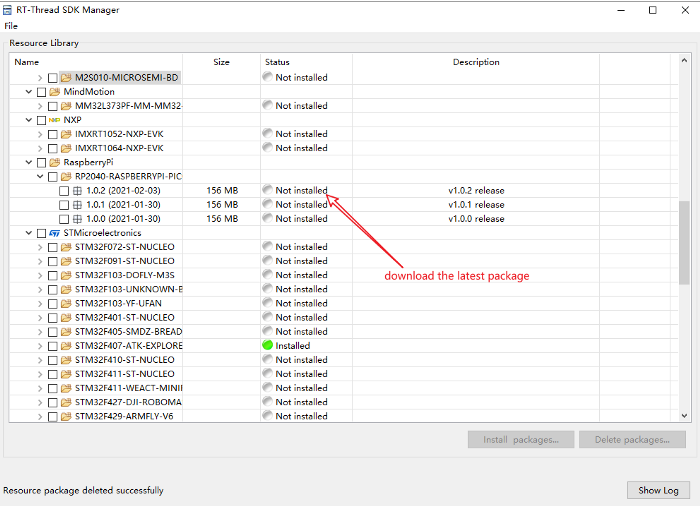The width and height of the screenshot is (700, 506).
Task: Expand the M2S010-MICROSEMI-BD node
Action: [x=40, y=78]
